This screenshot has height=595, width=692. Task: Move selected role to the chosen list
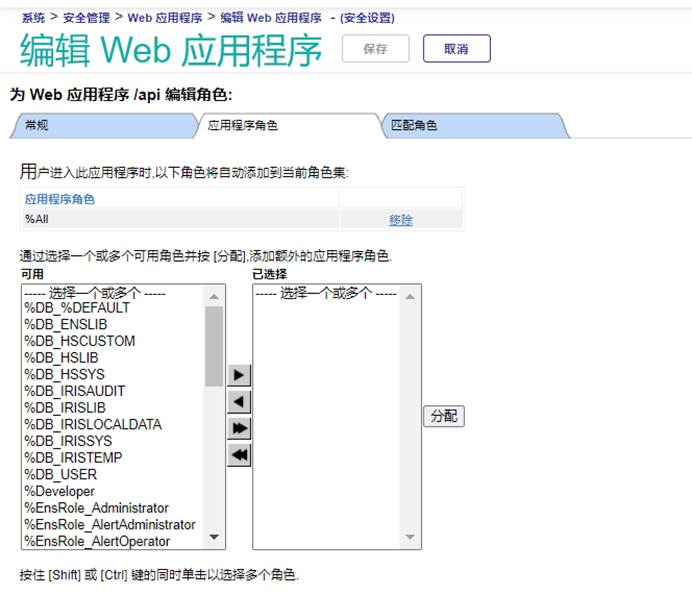(x=239, y=375)
